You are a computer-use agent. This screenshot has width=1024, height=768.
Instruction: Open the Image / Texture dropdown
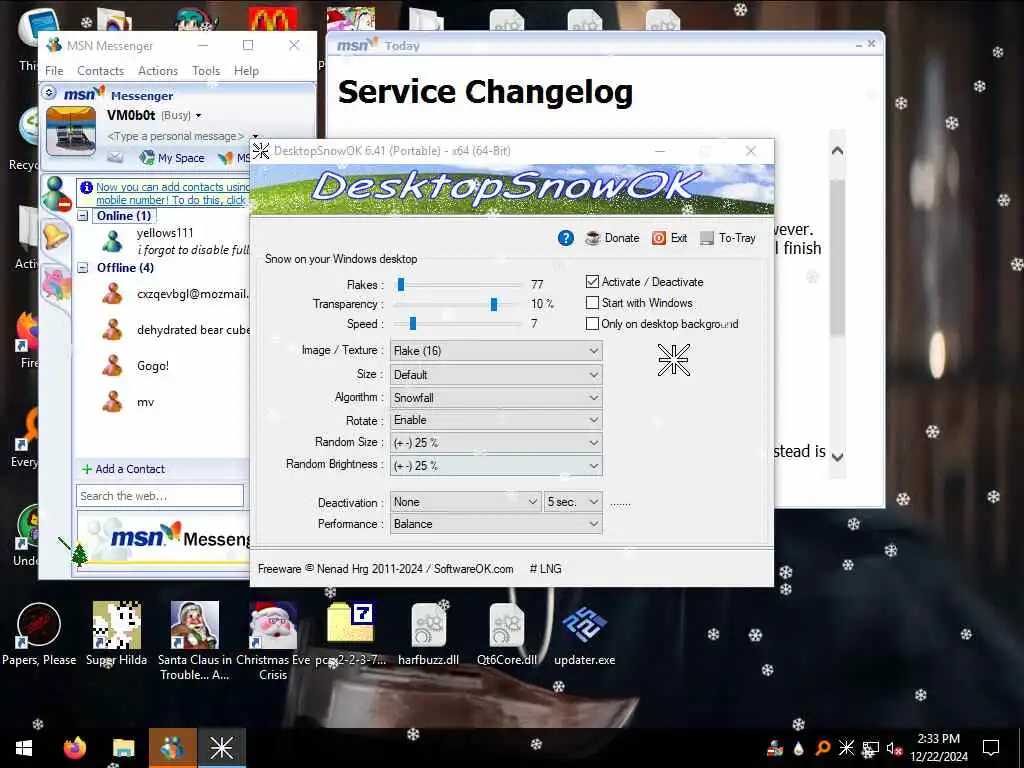tap(496, 351)
